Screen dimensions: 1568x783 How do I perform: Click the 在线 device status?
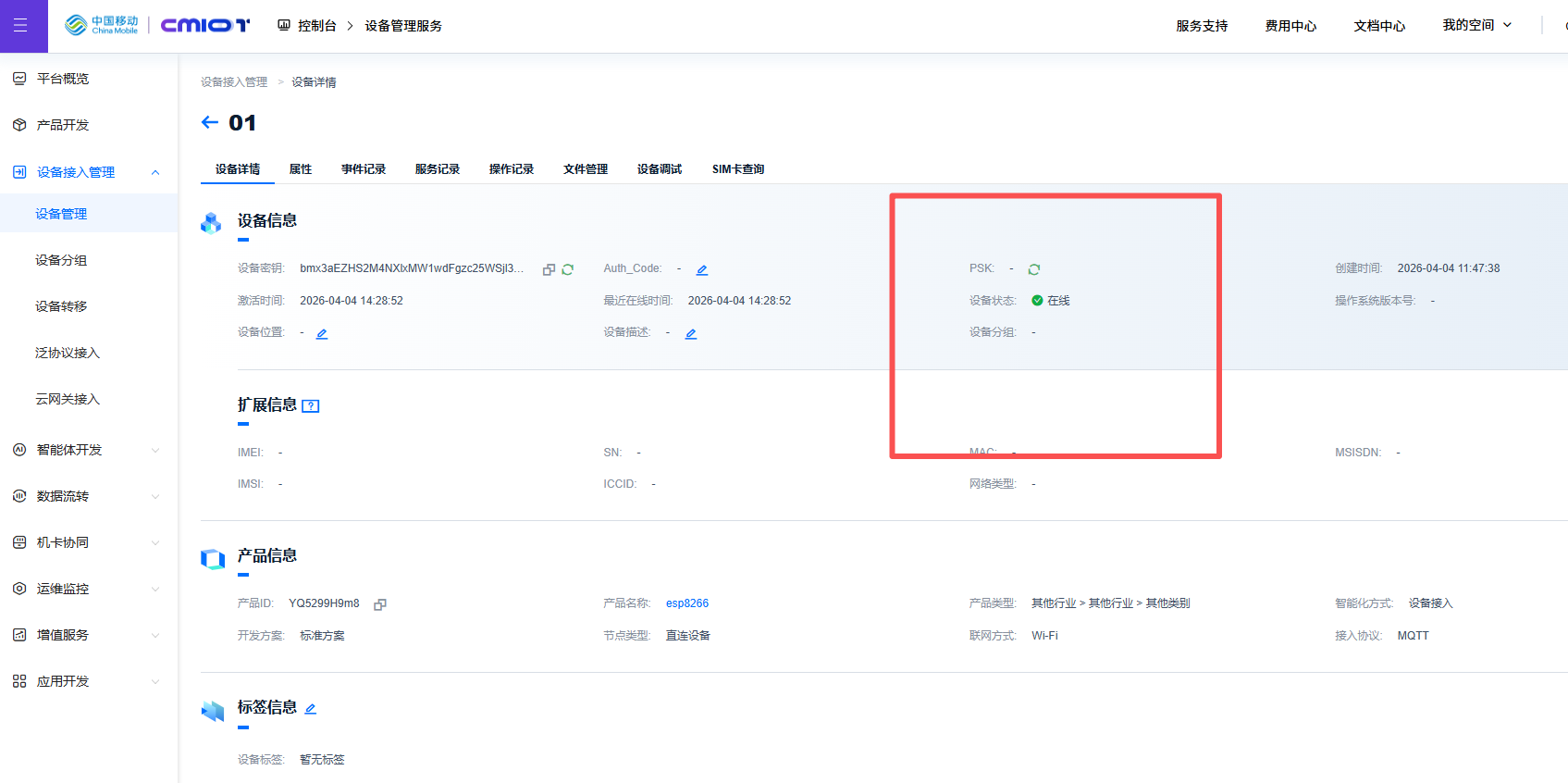tap(1051, 301)
